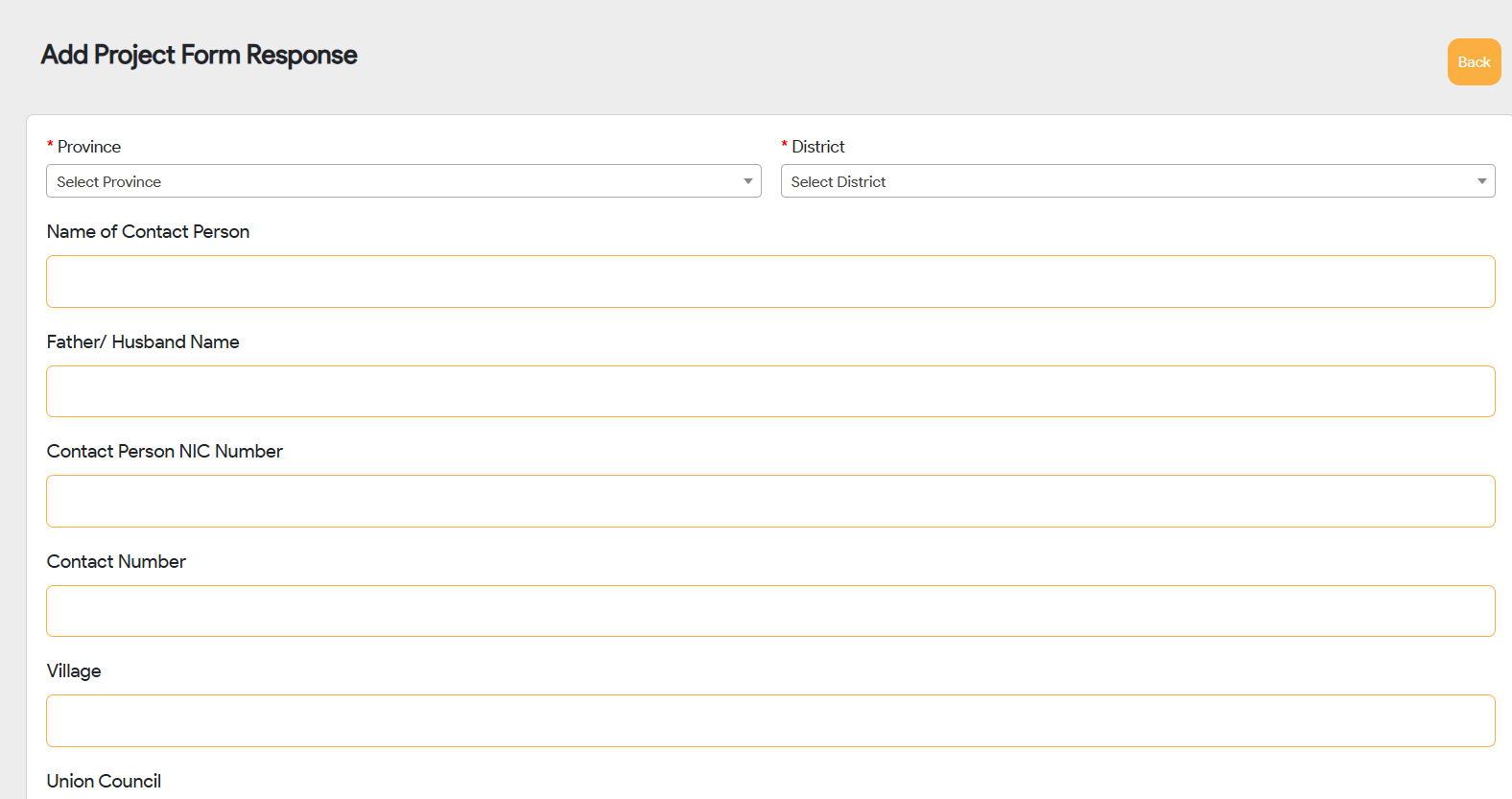1512x799 pixels.
Task: Click the Contact Number label
Action: click(x=116, y=562)
